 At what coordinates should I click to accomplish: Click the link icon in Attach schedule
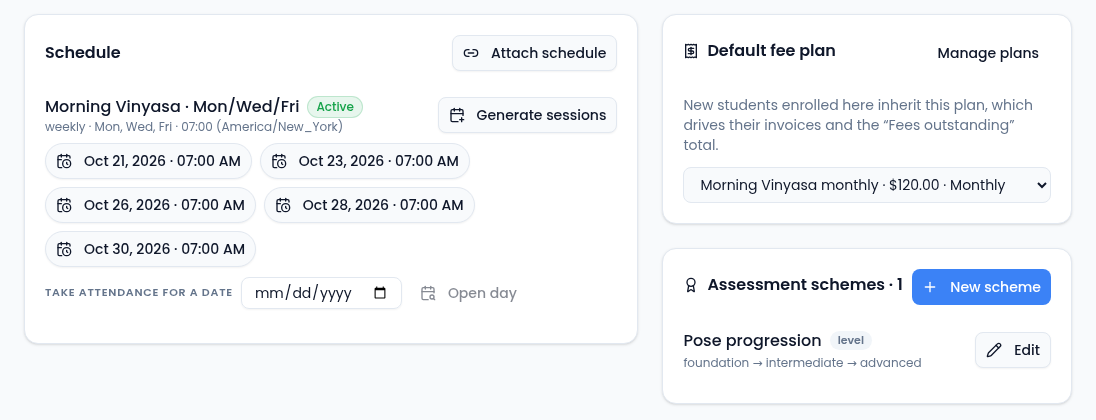coord(471,53)
